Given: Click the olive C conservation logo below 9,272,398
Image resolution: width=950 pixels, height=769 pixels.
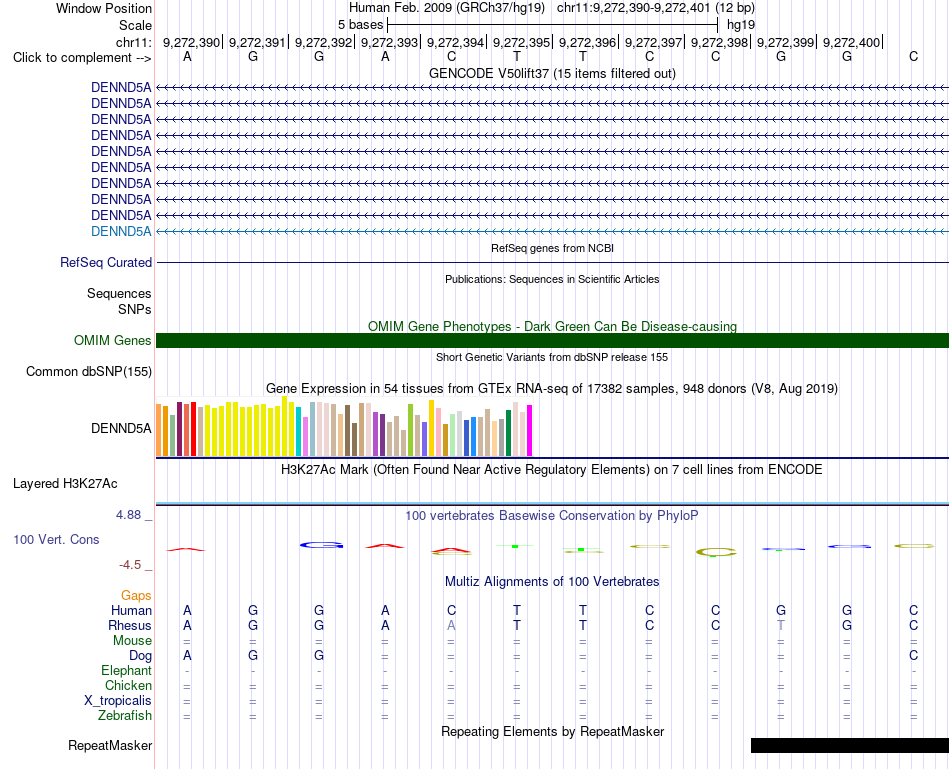Looking at the screenshot, I should click(x=716, y=552).
